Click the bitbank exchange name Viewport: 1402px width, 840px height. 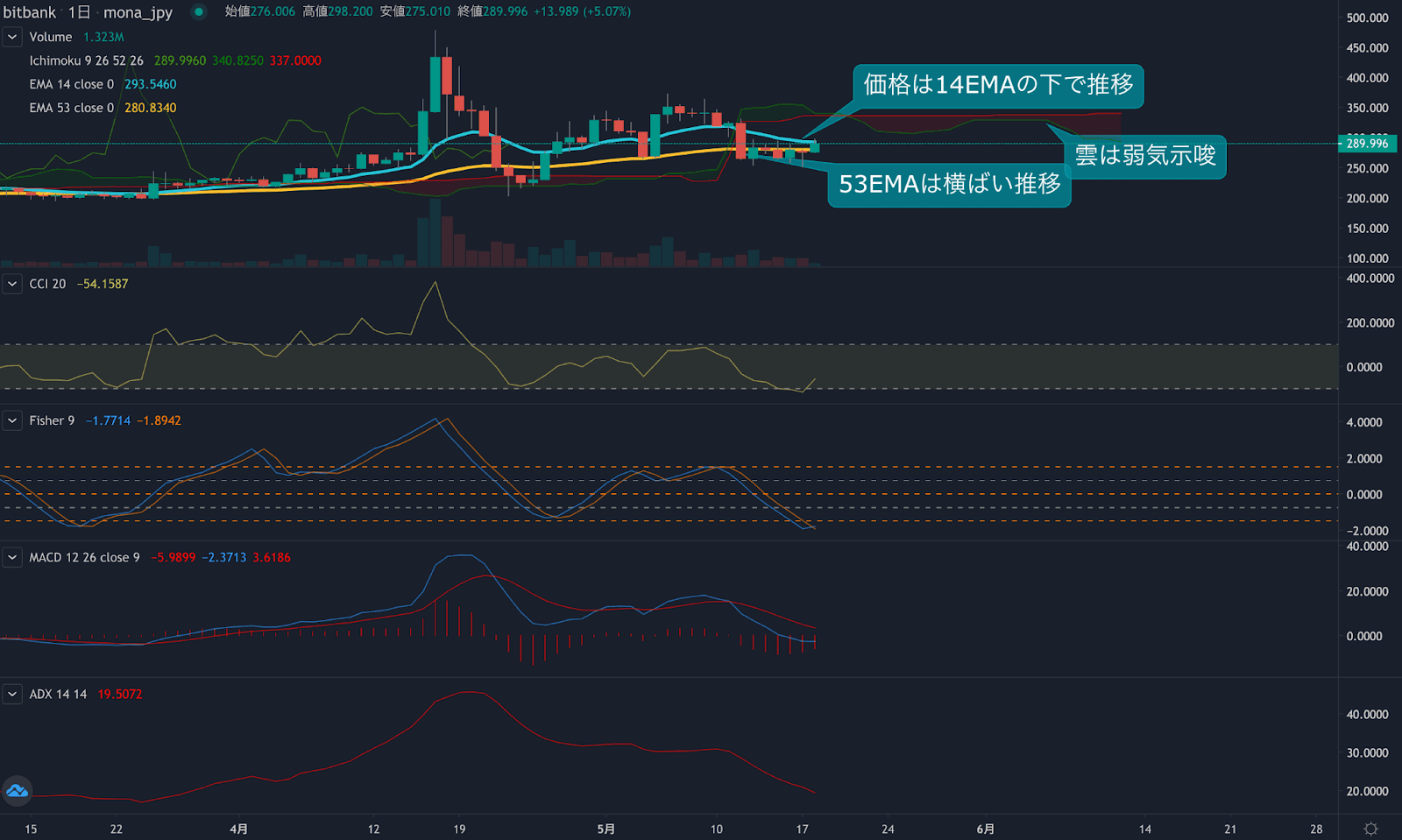(x=28, y=12)
